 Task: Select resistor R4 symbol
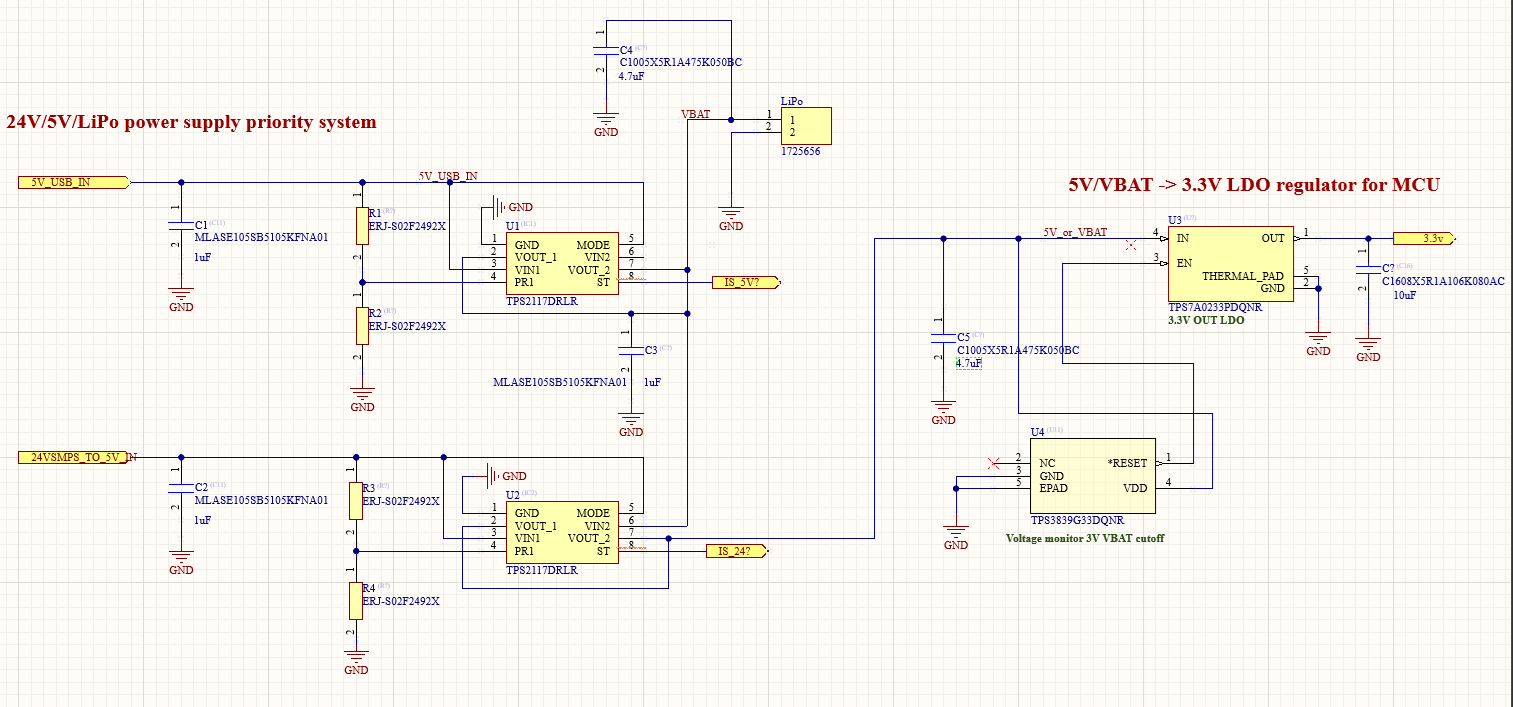354,599
